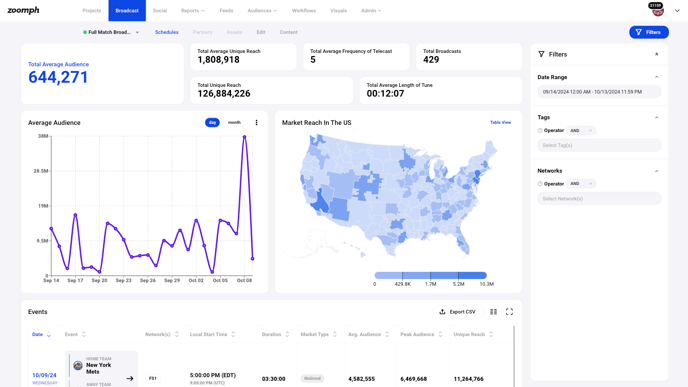Screen dimensions: 688x387
Task: Click the market reach color scale legend
Action: [x=430, y=276]
